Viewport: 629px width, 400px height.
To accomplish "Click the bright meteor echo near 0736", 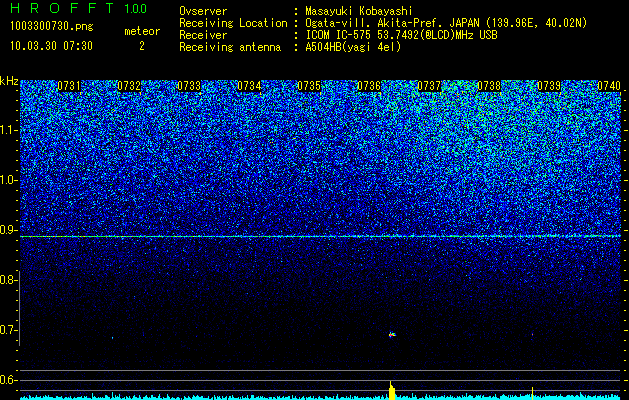I will coord(392,334).
